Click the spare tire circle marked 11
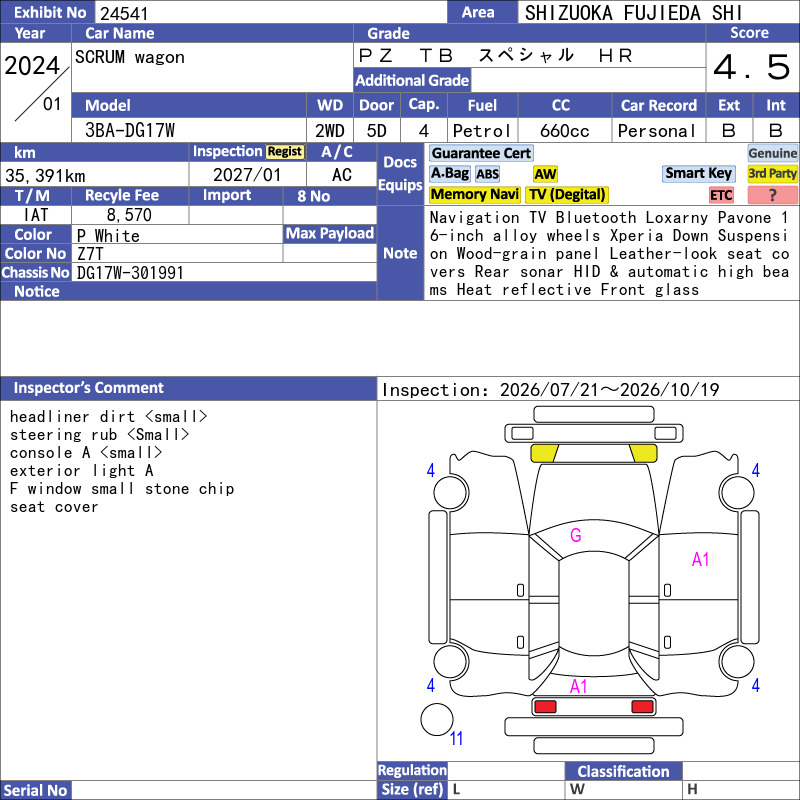Viewport: 800px width, 800px height. click(x=437, y=719)
